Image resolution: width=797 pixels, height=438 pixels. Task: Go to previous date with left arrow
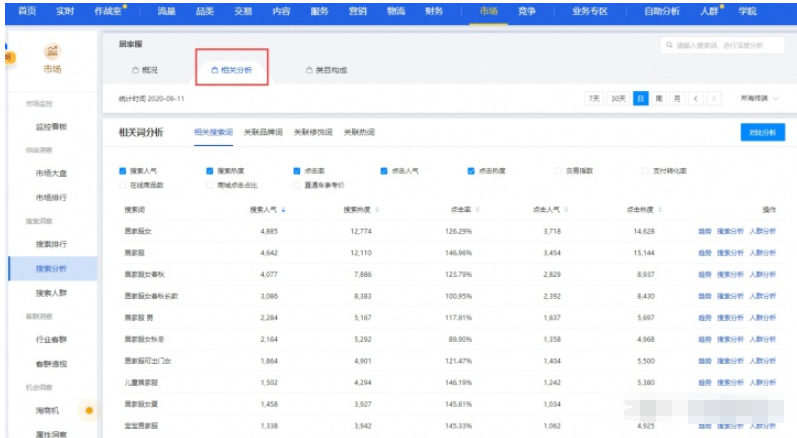(695, 99)
